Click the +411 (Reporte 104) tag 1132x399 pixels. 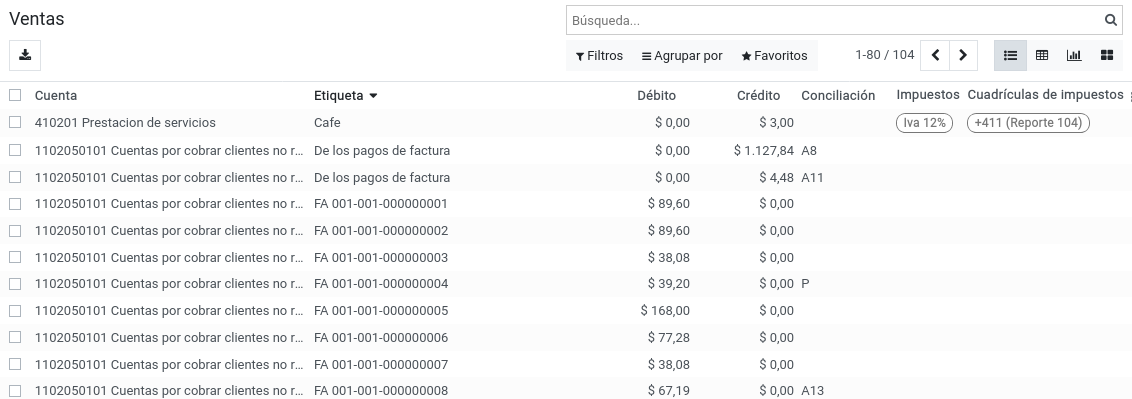[x=1028, y=123]
